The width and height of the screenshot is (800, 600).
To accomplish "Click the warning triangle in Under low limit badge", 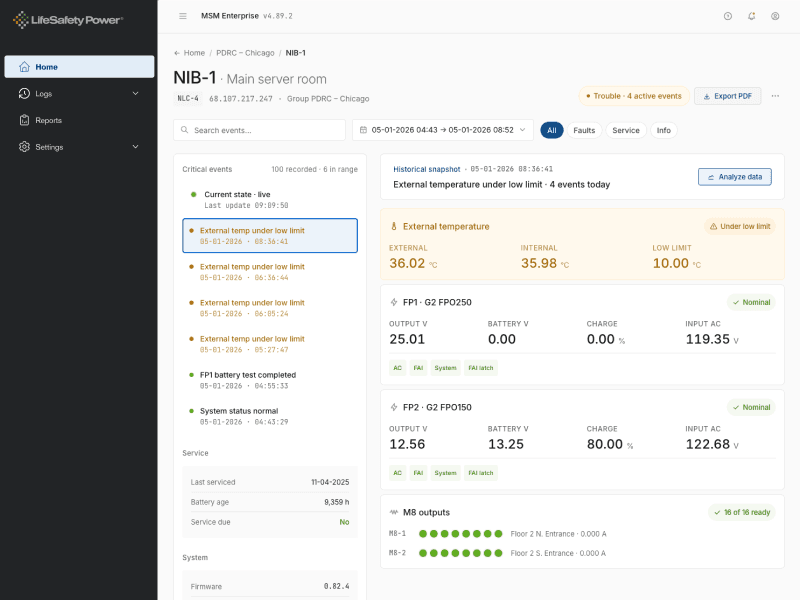I will (713, 227).
